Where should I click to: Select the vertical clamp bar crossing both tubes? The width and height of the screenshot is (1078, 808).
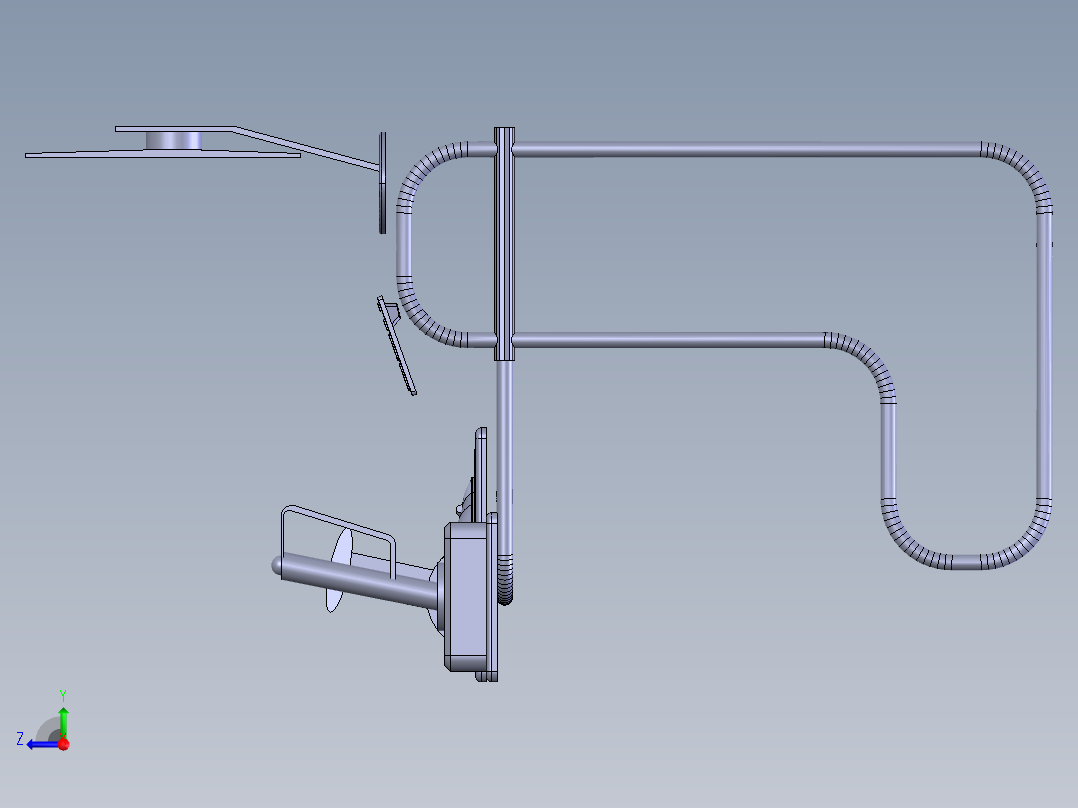pyautogui.click(x=504, y=243)
